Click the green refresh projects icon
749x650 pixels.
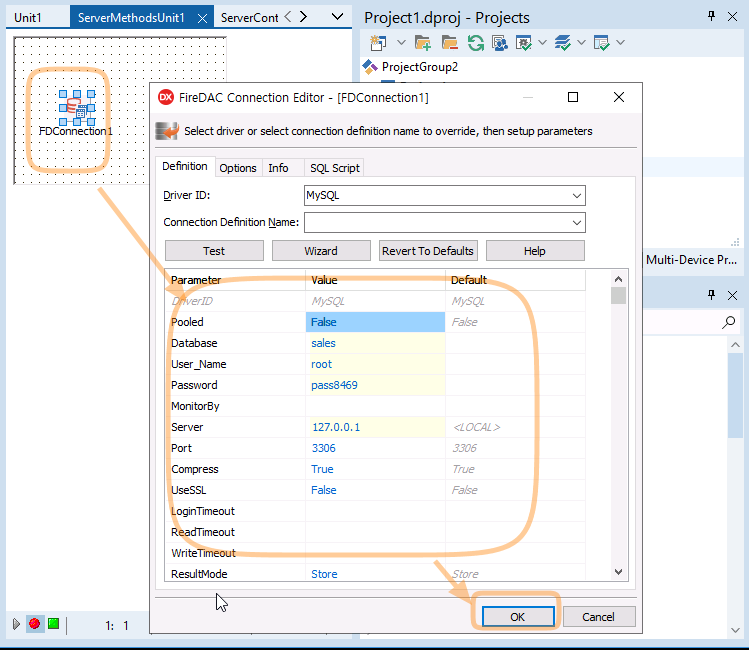[x=475, y=43]
